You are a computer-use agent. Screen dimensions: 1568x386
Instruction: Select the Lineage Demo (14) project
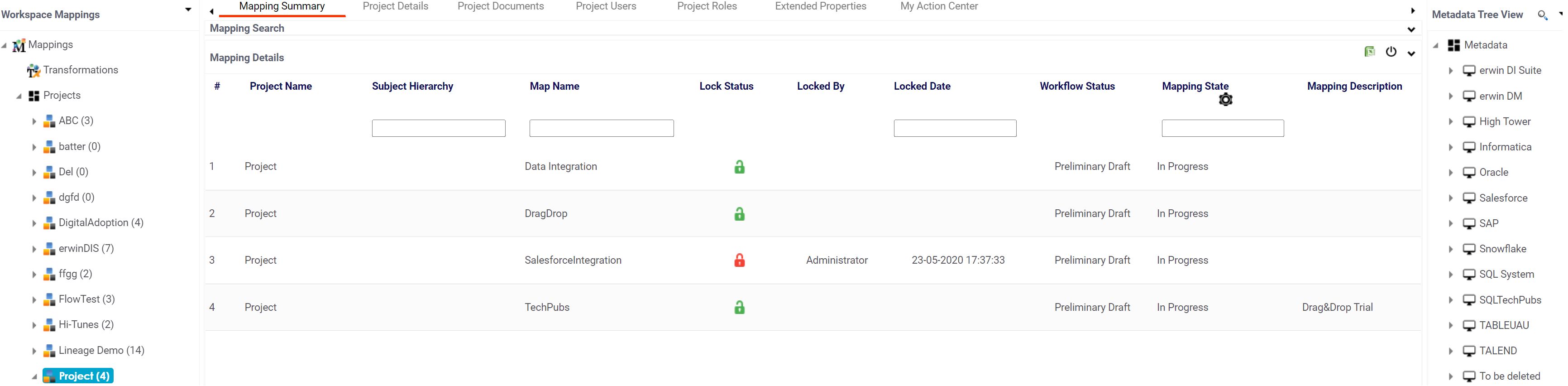pyautogui.click(x=101, y=351)
